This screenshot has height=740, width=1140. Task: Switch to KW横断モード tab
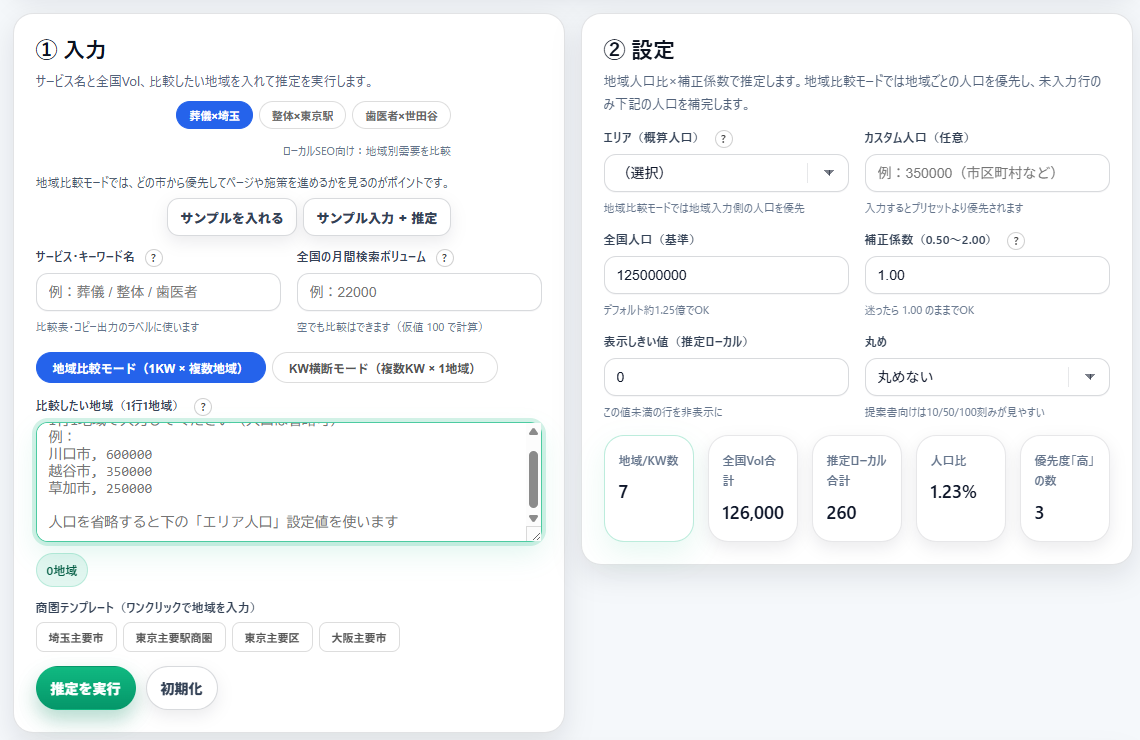[385, 368]
